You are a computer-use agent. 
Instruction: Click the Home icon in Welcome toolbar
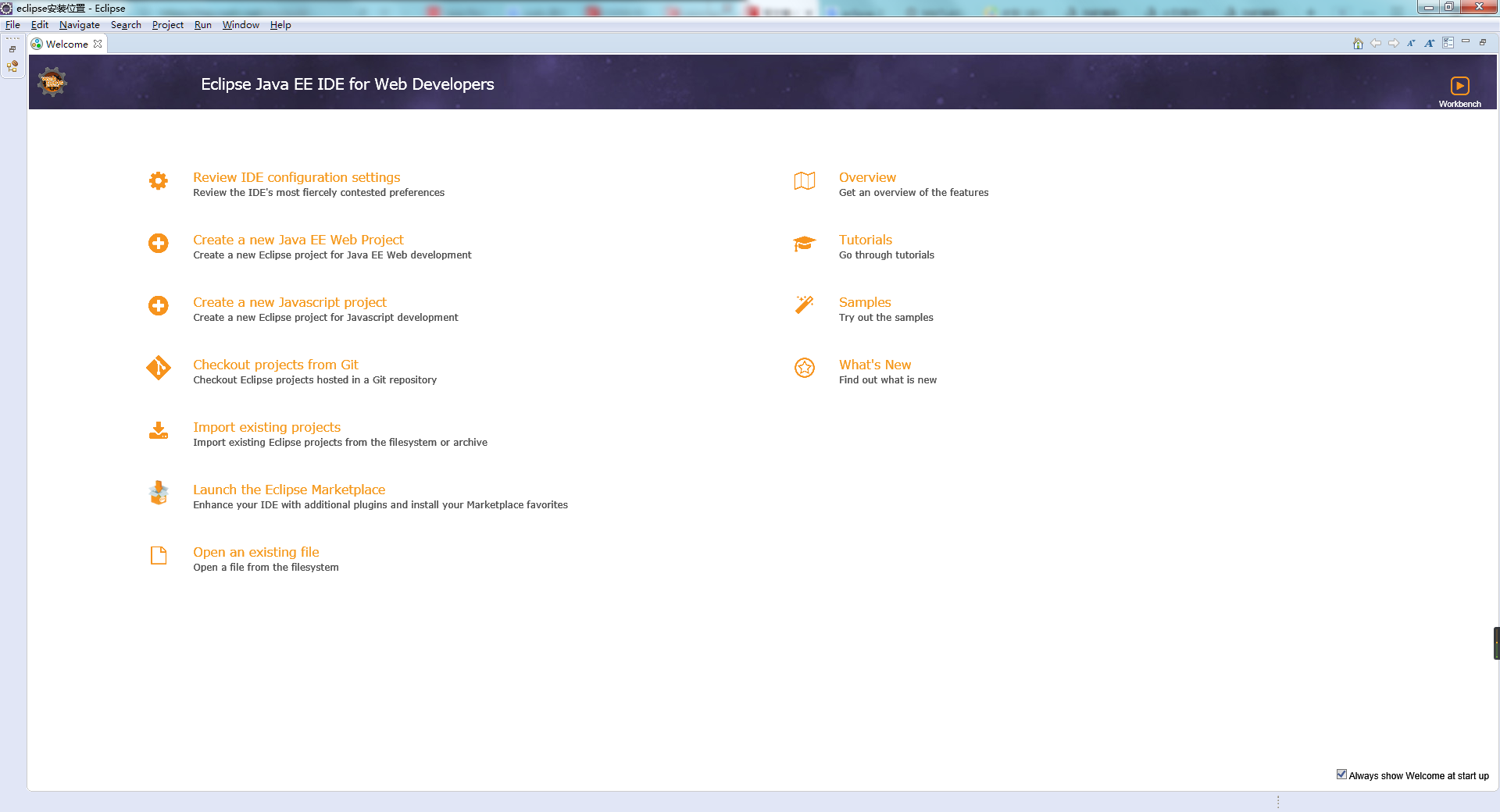[x=1358, y=44]
